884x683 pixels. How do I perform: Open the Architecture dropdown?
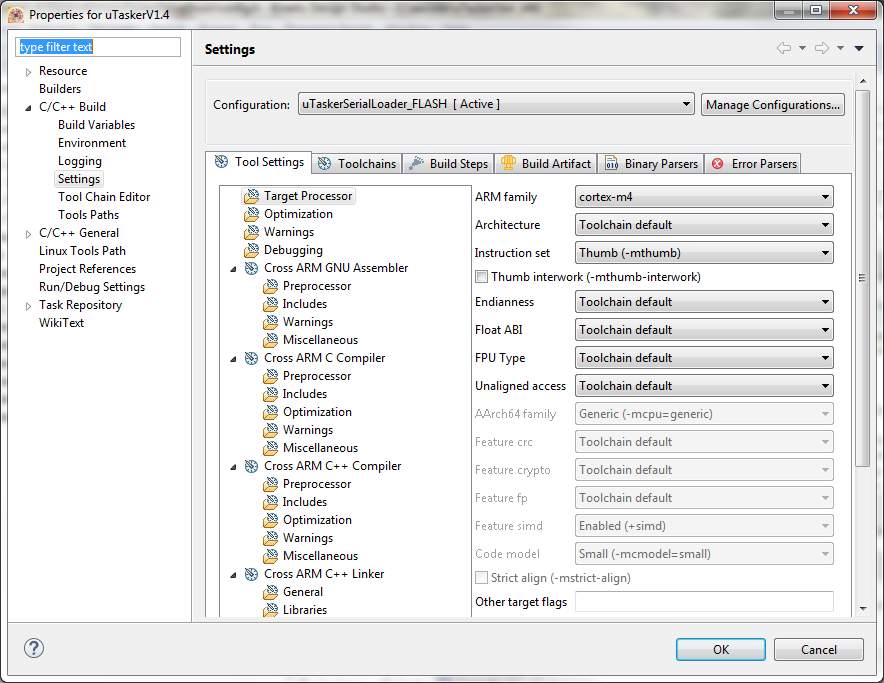click(704, 224)
